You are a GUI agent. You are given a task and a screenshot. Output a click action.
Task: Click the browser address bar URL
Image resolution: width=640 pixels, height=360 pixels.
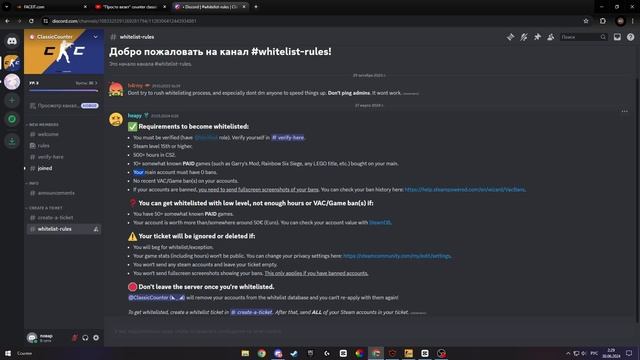click(x=124, y=21)
